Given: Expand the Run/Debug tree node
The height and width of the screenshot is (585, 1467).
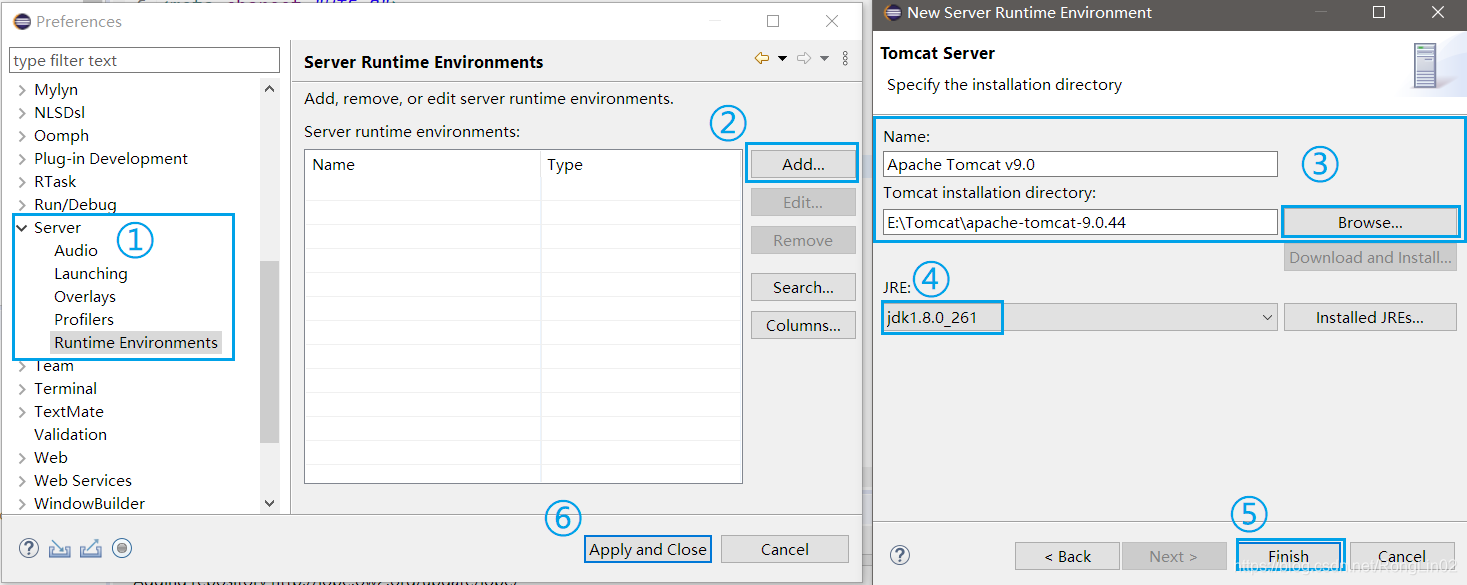Looking at the screenshot, I should [22, 205].
